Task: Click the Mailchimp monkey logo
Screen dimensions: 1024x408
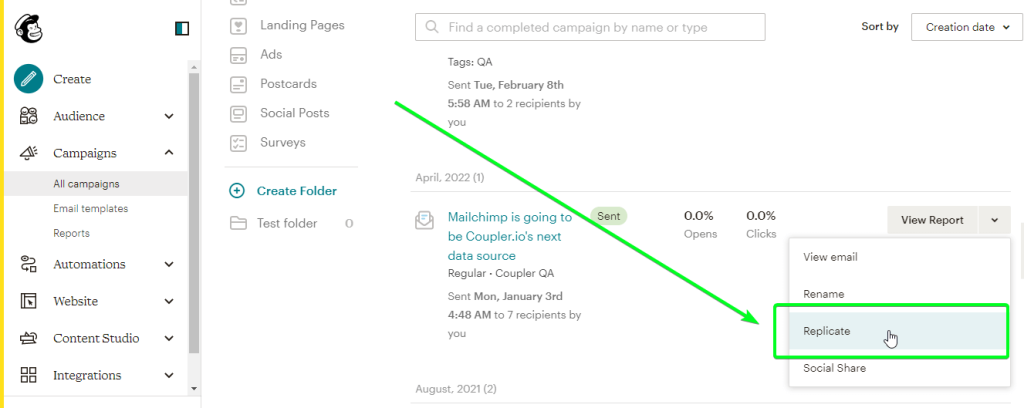Action: [x=28, y=28]
